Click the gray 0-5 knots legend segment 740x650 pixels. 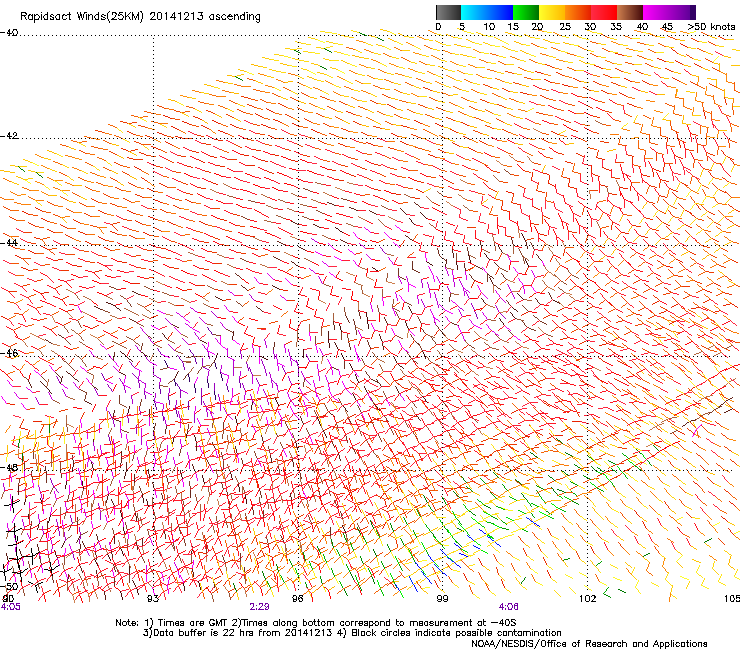448,12
